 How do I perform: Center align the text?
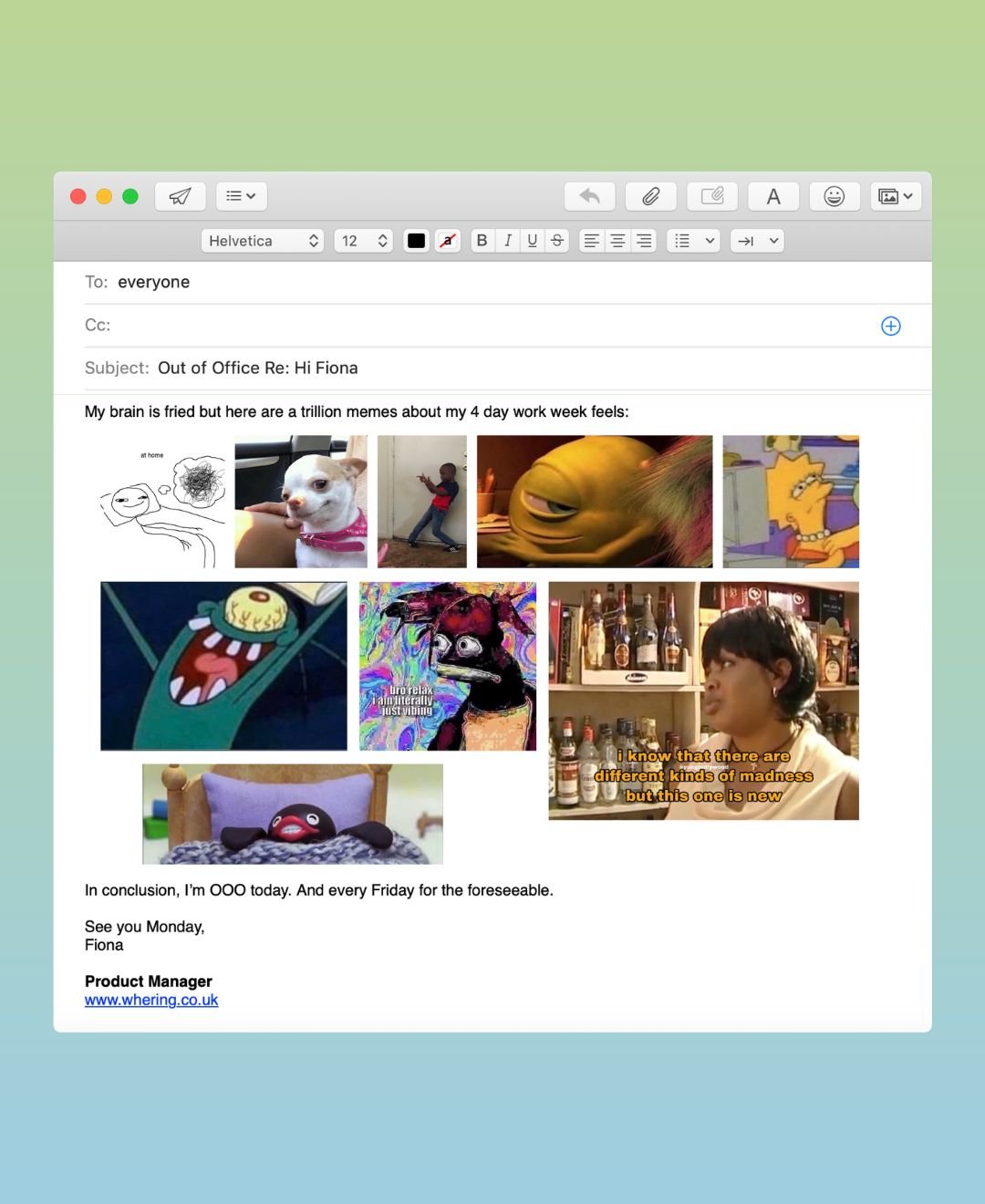pos(617,241)
